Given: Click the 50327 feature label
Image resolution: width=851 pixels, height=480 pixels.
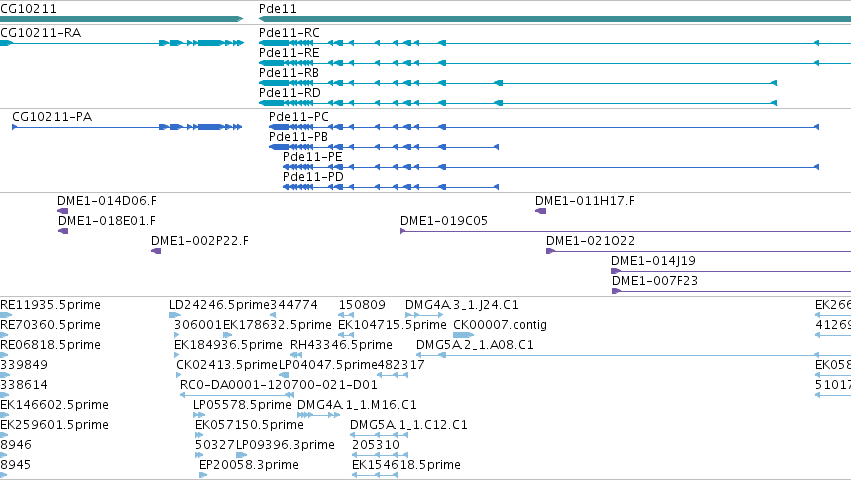Looking at the screenshot, I should (x=215, y=445).
